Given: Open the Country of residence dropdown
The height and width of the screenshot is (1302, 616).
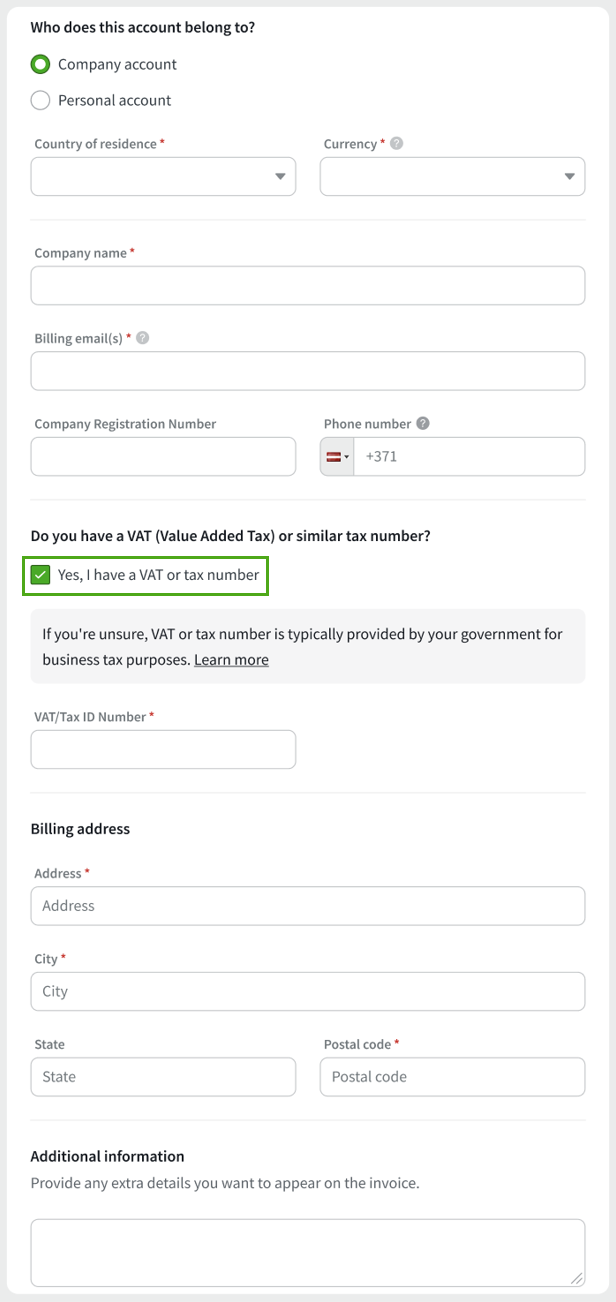Looking at the screenshot, I should click(163, 176).
